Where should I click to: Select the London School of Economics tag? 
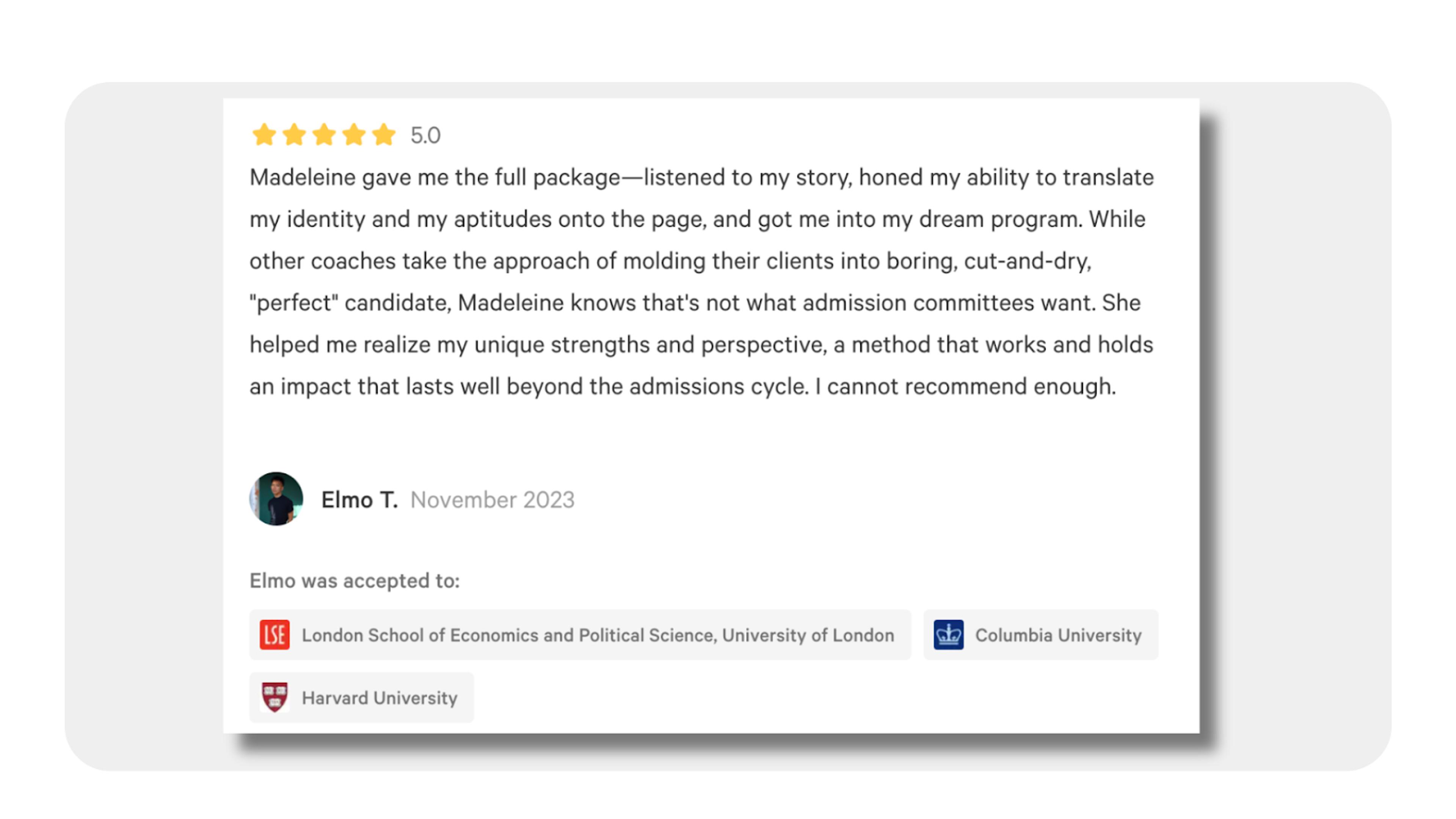coord(580,635)
